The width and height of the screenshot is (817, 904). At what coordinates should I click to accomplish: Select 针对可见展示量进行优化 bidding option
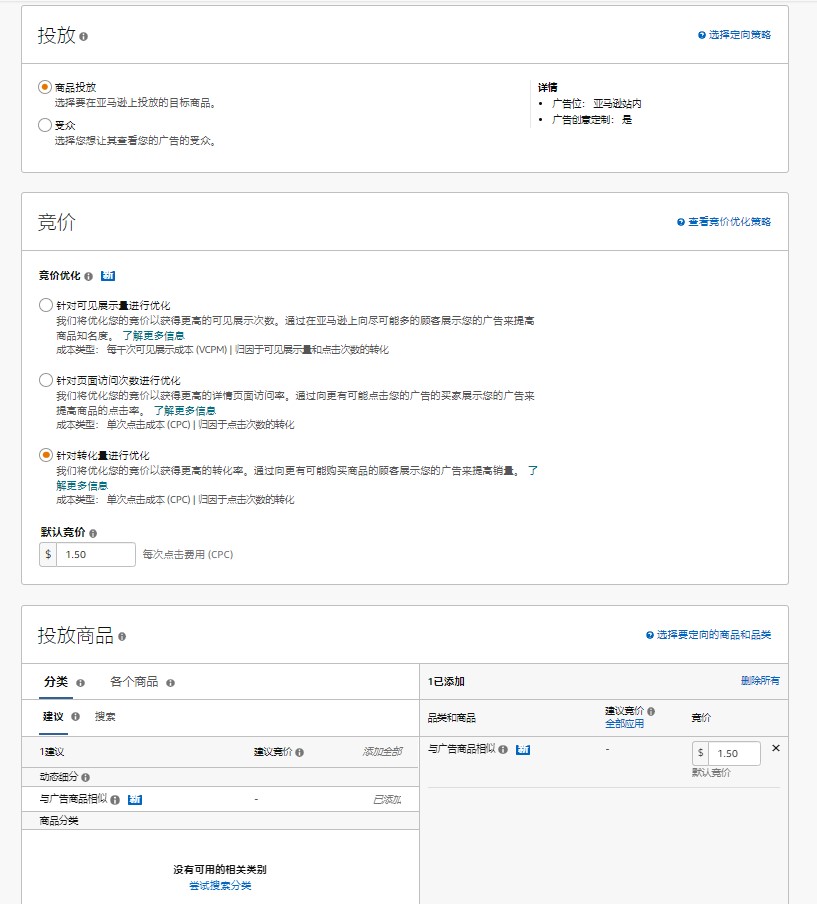(x=45, y=305)
